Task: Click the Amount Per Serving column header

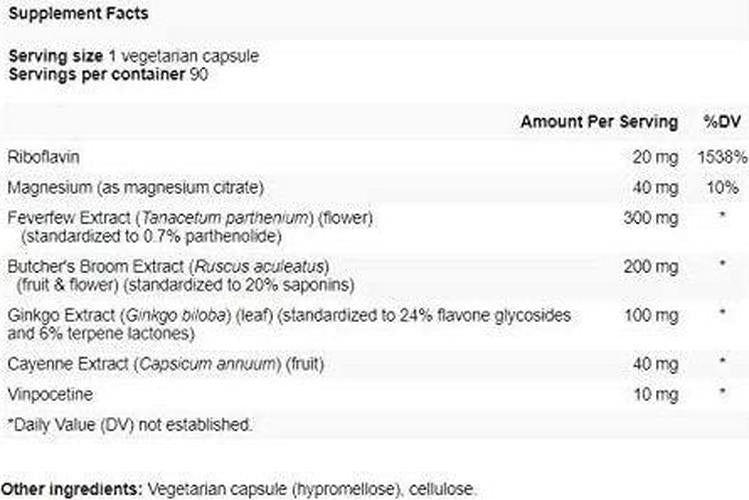Action: [x=598, y=122]
